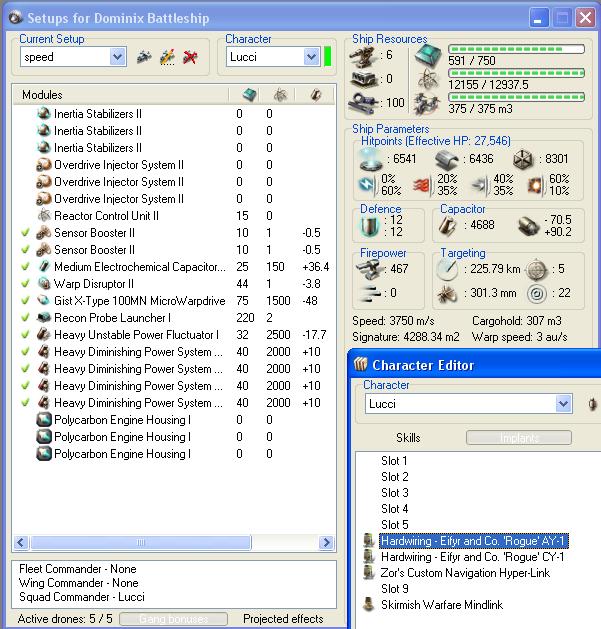Screen dimensions: 601x629
Task: Click the structure hitpoints icon
Action: click(524, 160)
